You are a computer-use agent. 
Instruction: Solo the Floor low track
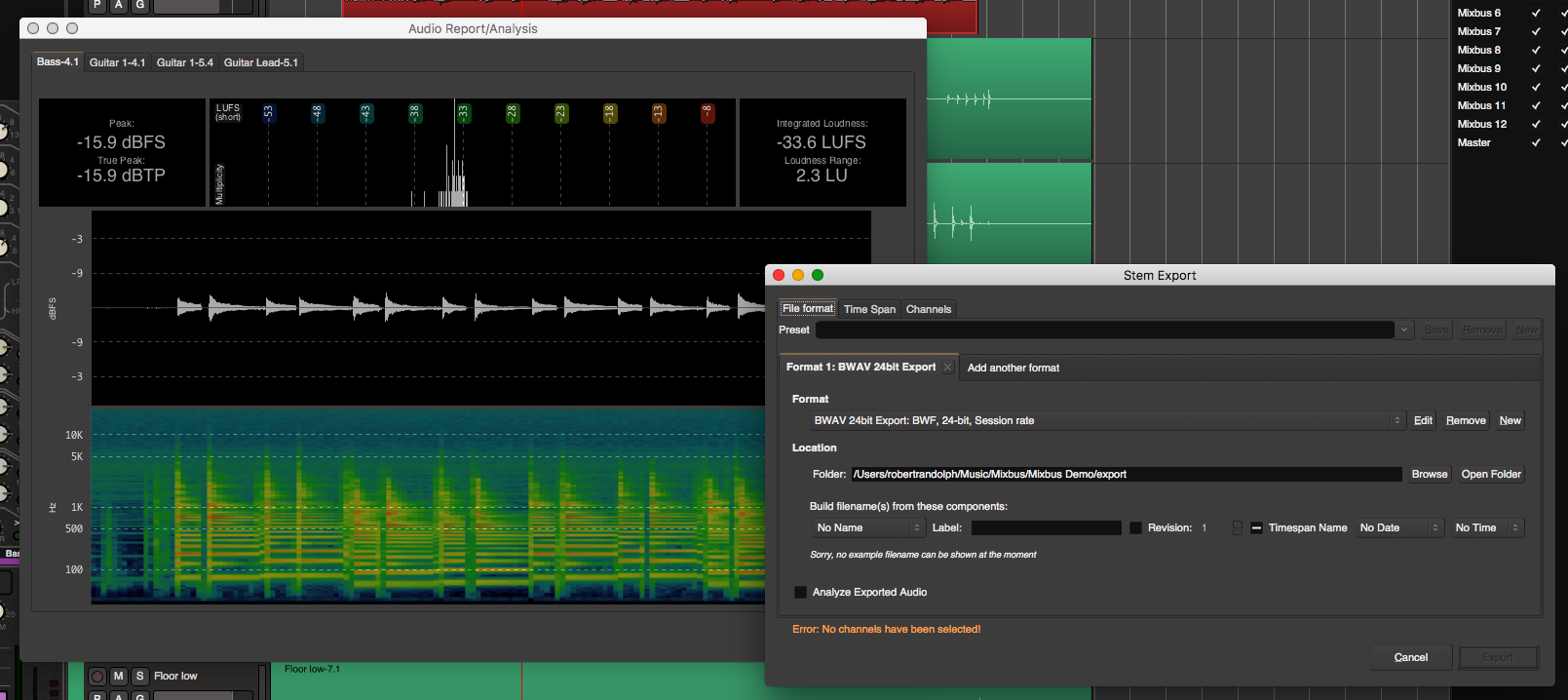(139, 676)
